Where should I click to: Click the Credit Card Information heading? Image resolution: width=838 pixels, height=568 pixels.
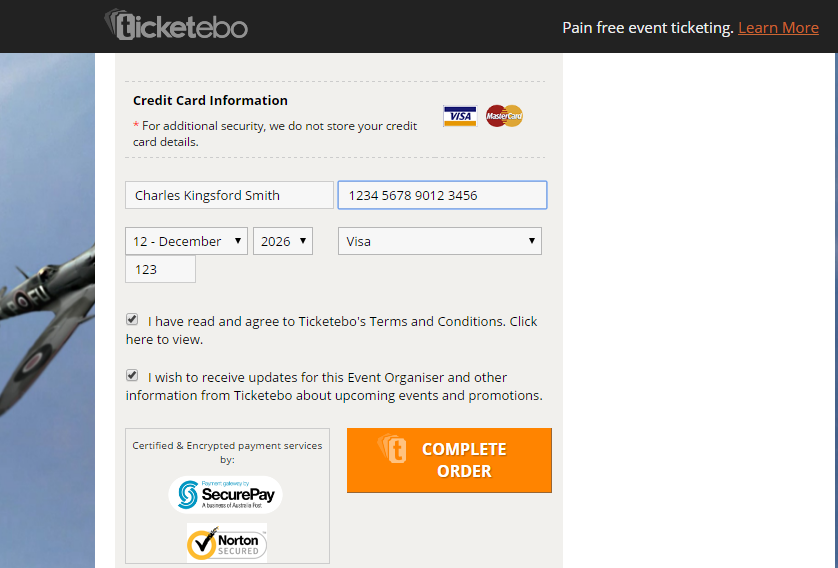pos(210,100)
